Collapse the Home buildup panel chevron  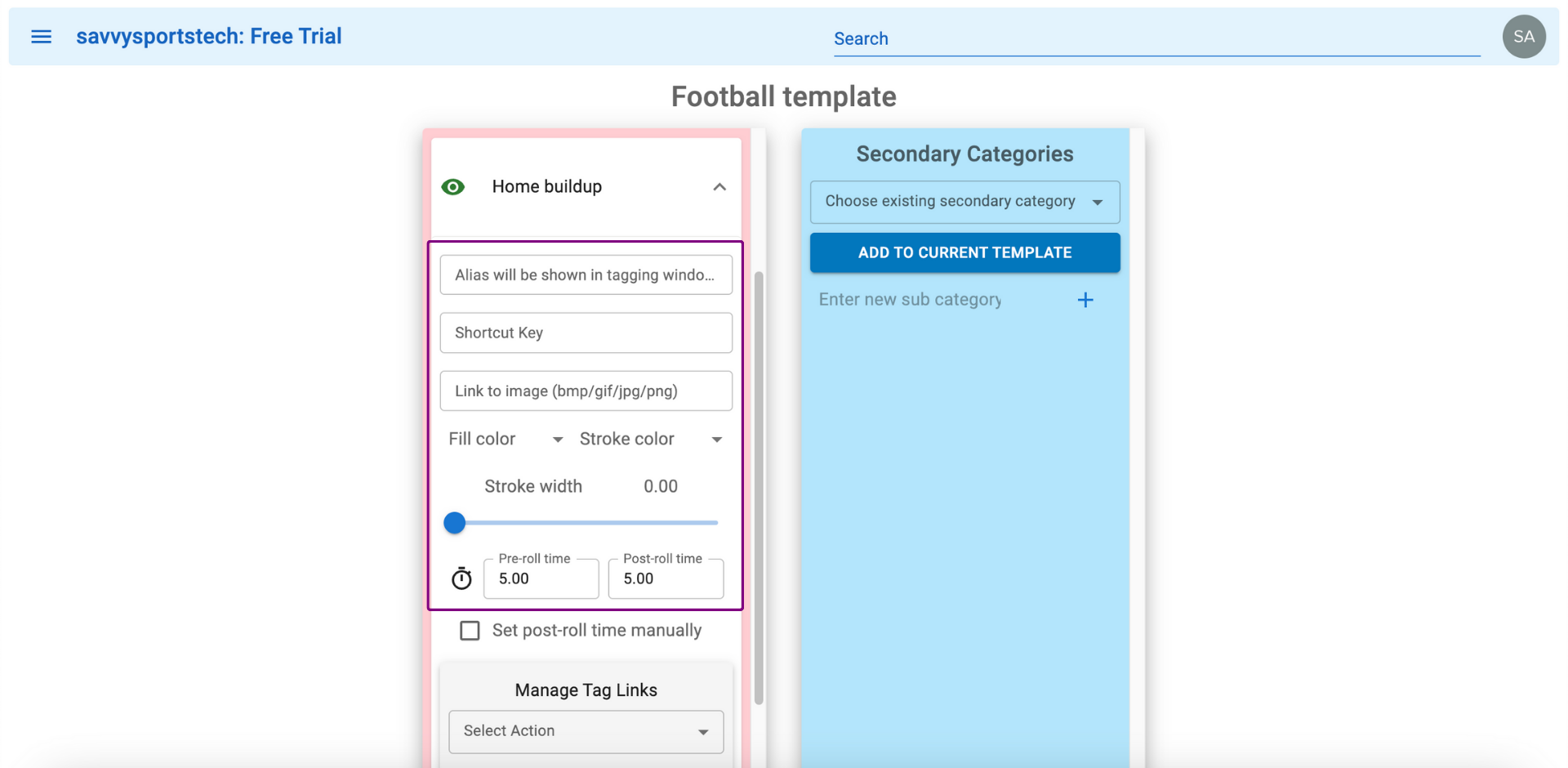click(719, 187)
